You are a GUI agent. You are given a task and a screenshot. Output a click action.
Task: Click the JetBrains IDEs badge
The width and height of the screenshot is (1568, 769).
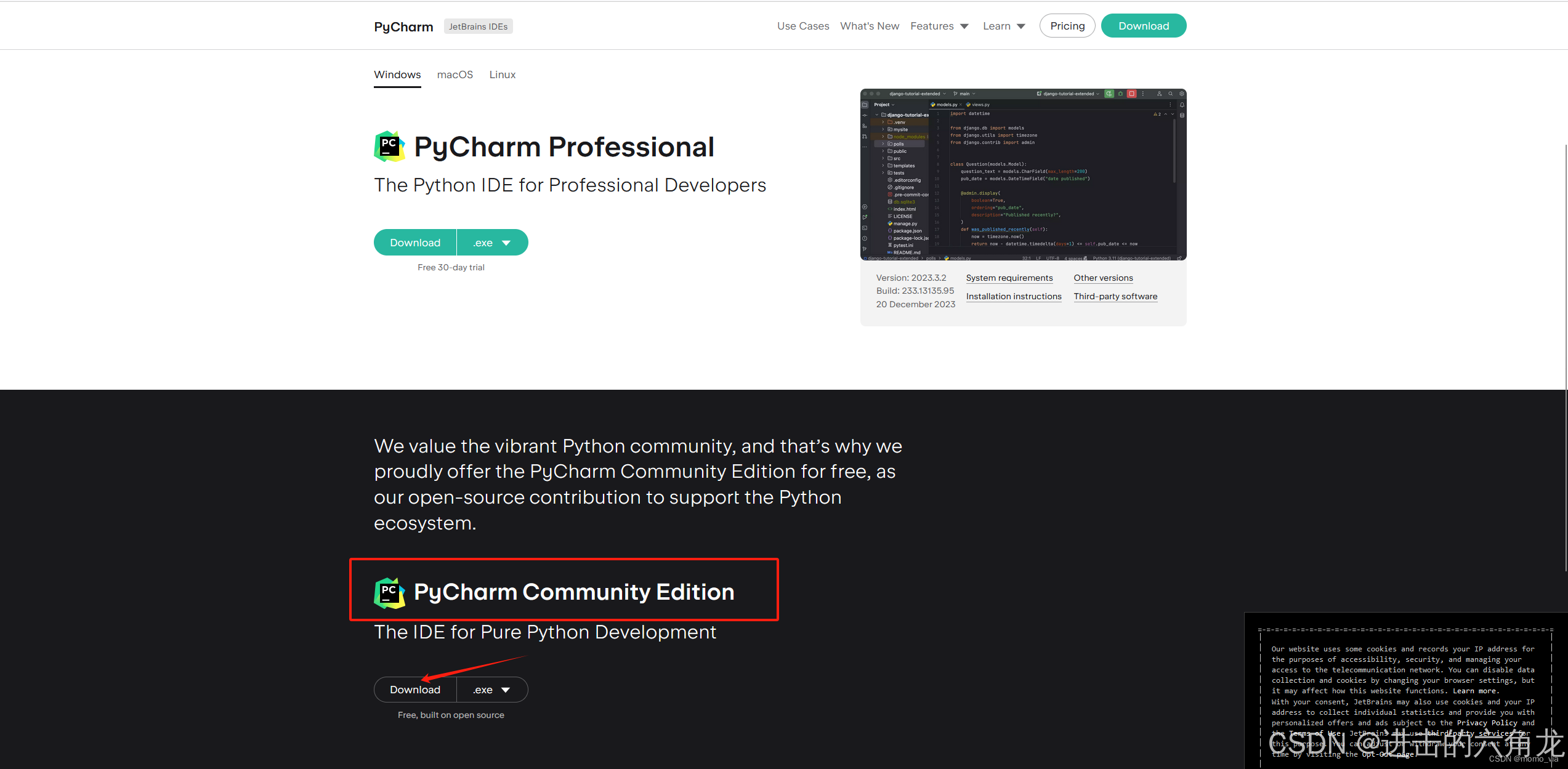[x=478, y=26]
